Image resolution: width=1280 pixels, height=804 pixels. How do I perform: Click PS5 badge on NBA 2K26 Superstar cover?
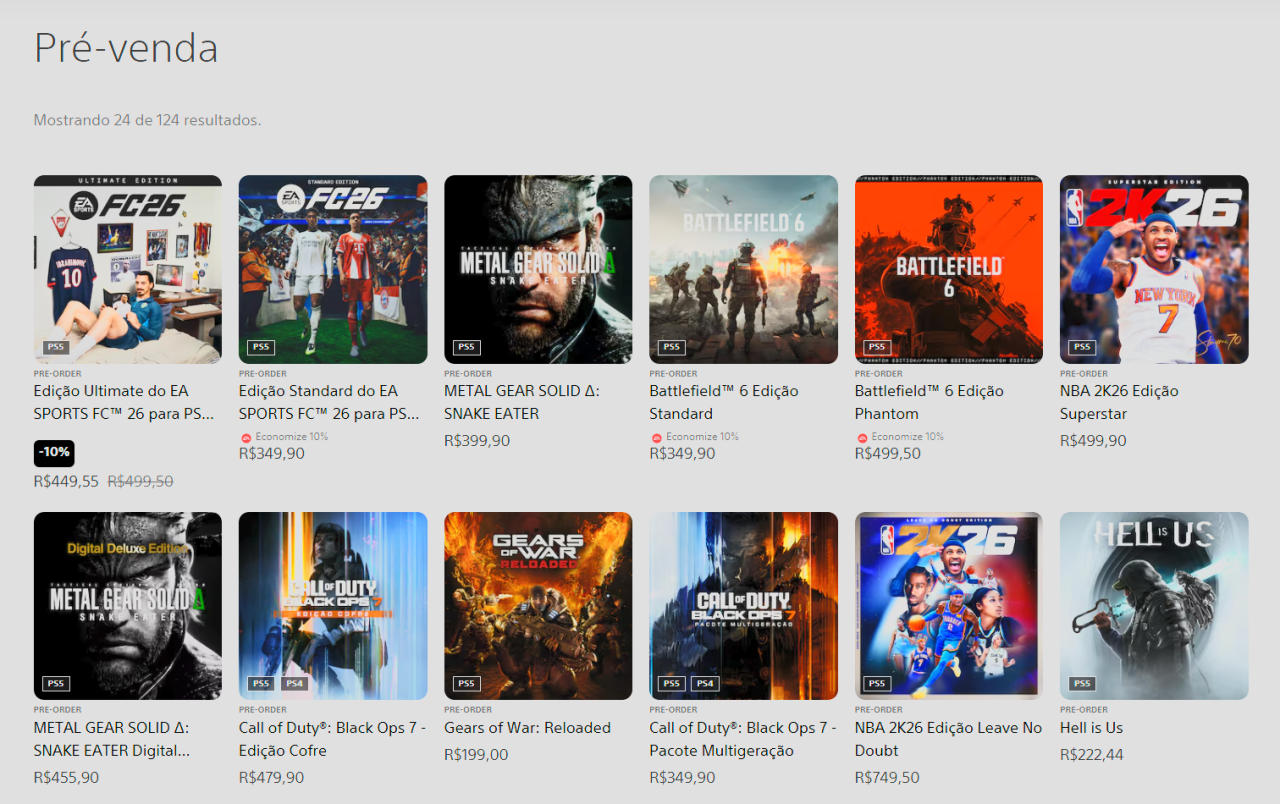(x=1083, y=348)
